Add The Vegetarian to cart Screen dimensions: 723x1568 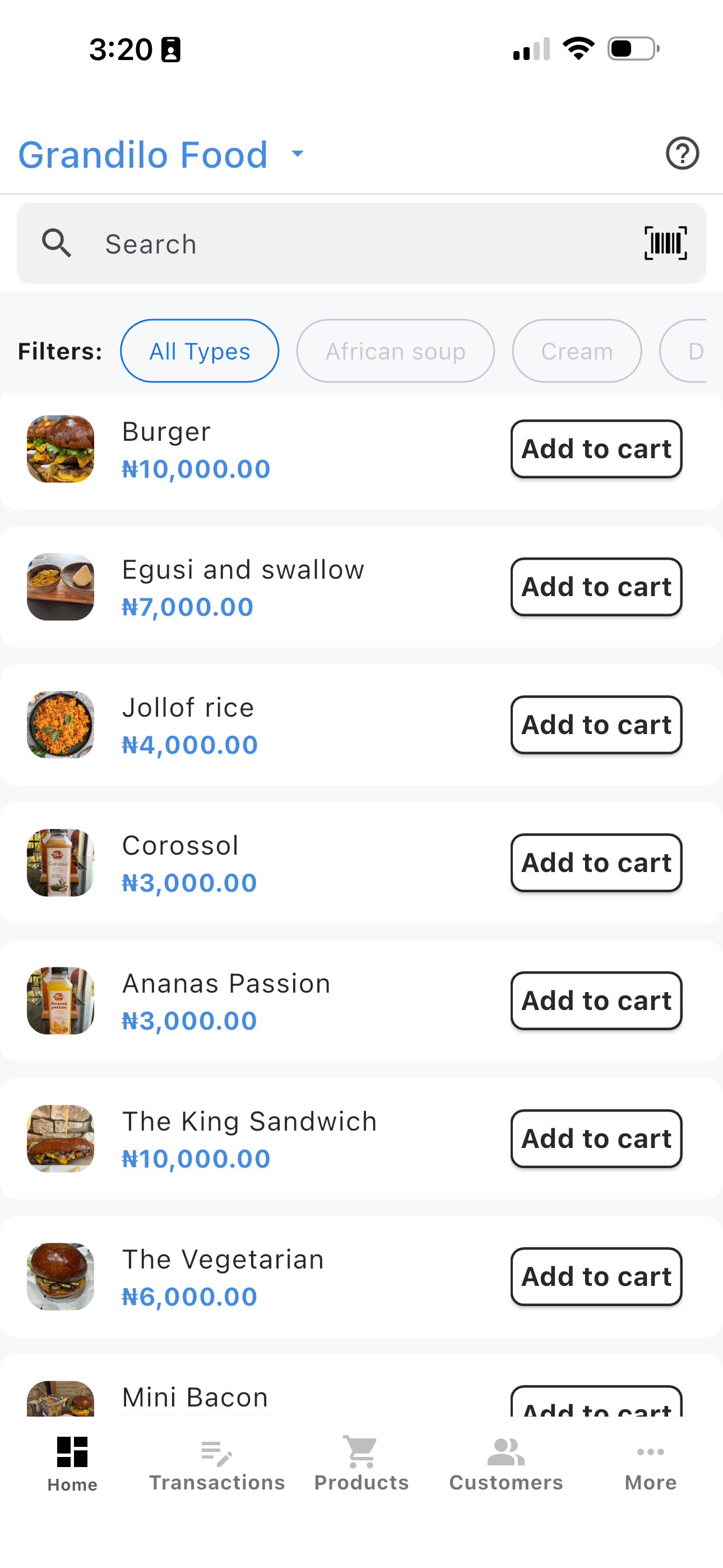pos(596,1276)
